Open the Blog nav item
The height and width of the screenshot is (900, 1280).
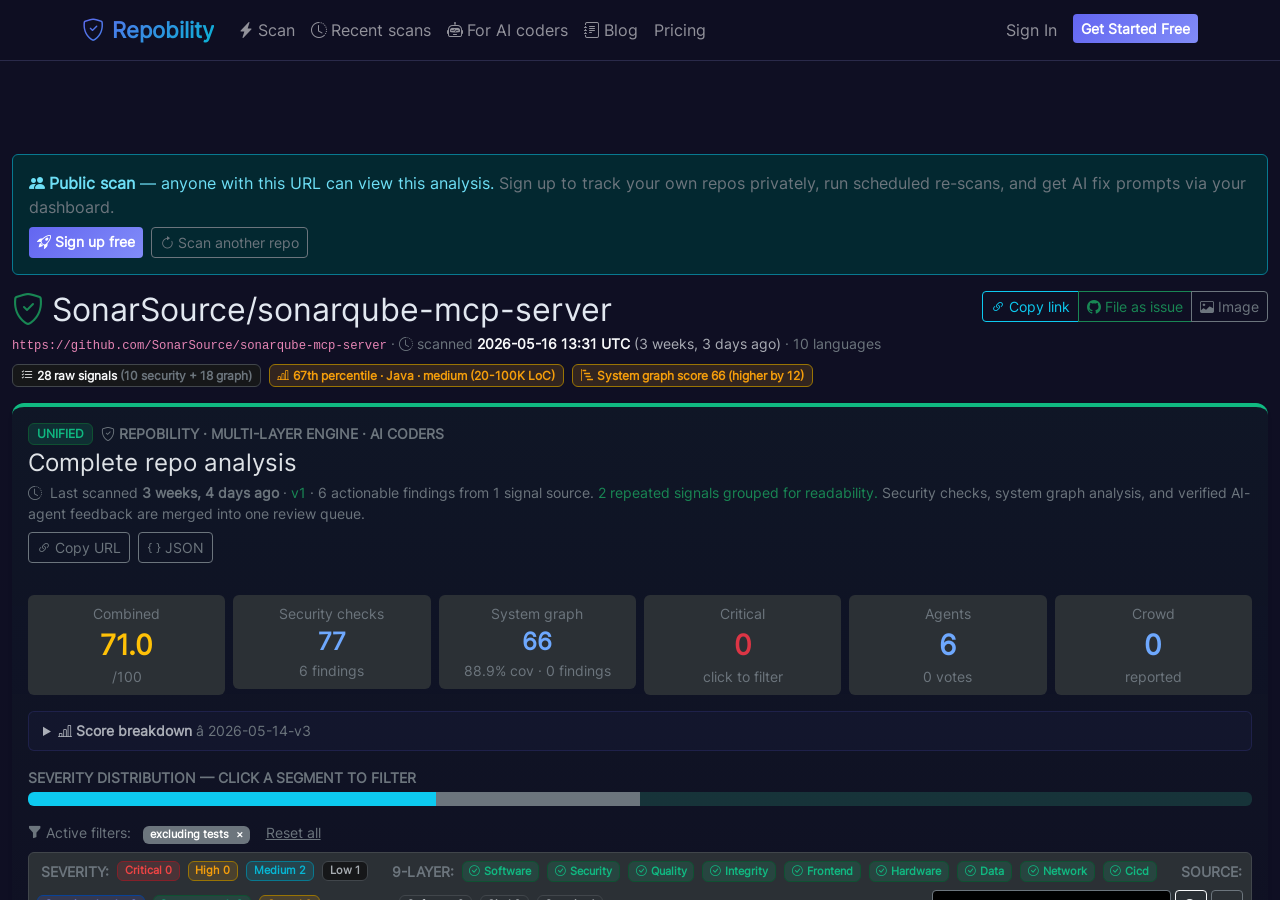point(611,30)
